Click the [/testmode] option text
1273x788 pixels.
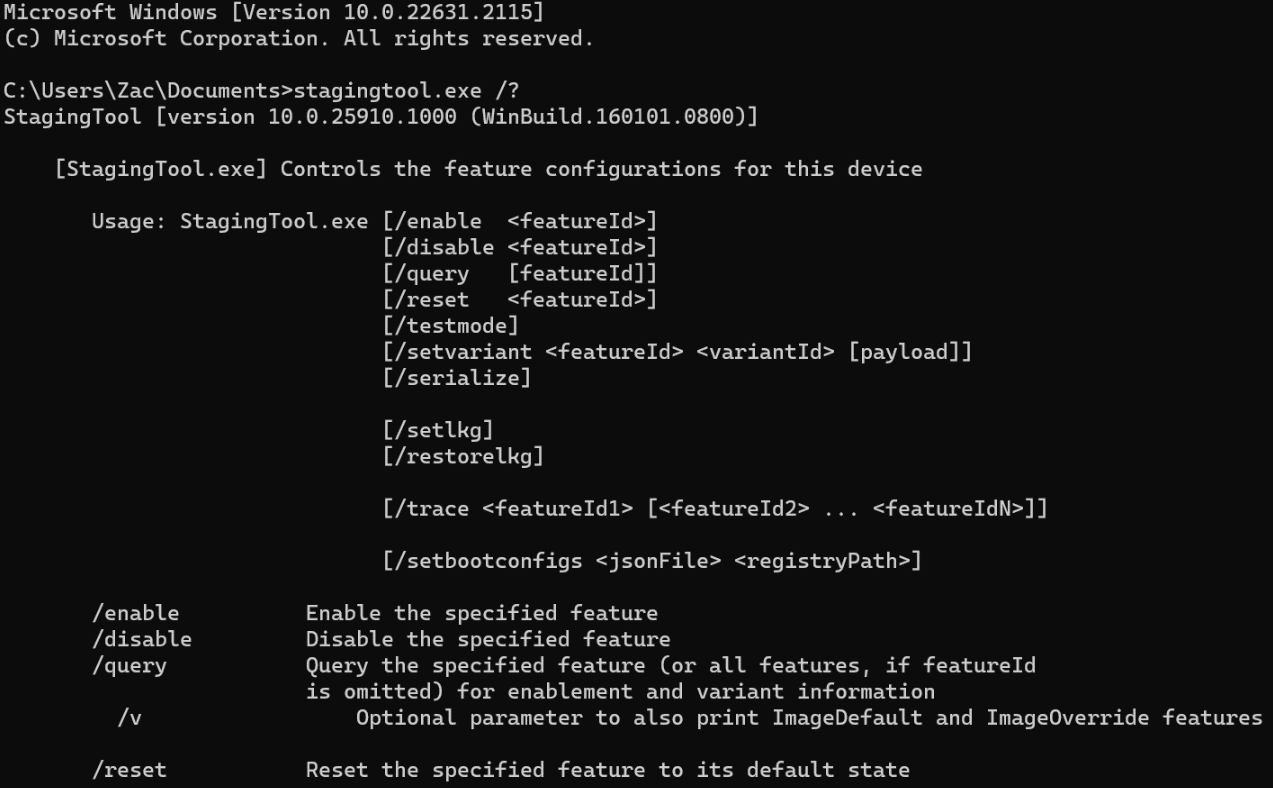tap(451, 325)
